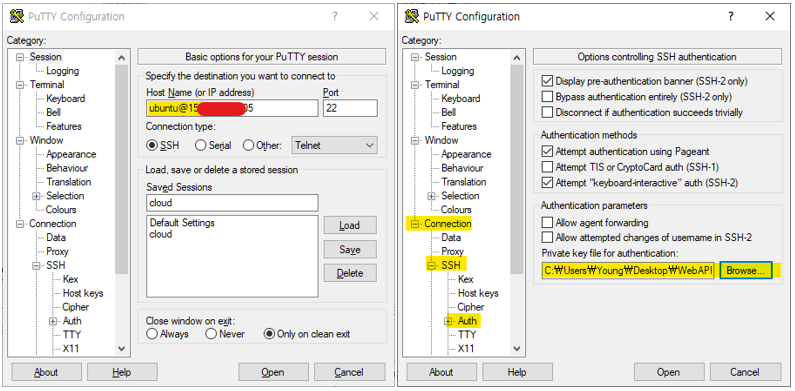Select Translation in right window tree
Image resolution: width=795 pixels, height=391 pixels.
464,182
